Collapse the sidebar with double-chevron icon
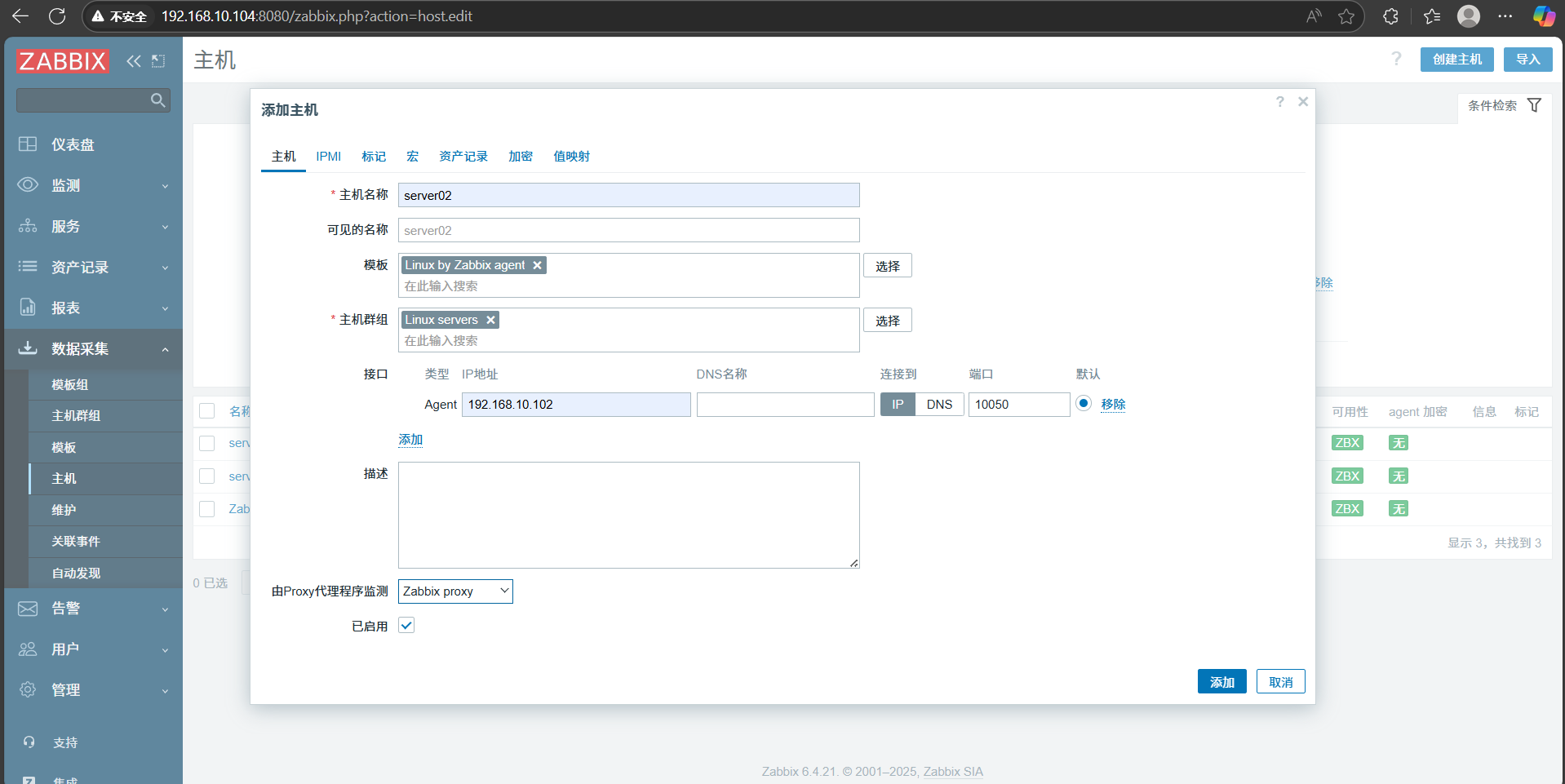This screenshot has width=1565, height=784. pos(134,60)
